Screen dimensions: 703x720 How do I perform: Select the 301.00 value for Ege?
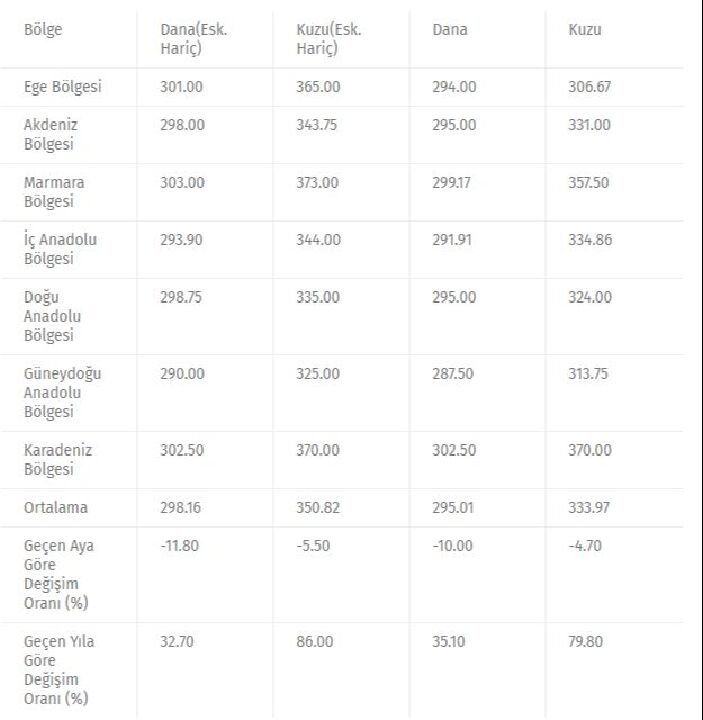click(x=181, y=87)
